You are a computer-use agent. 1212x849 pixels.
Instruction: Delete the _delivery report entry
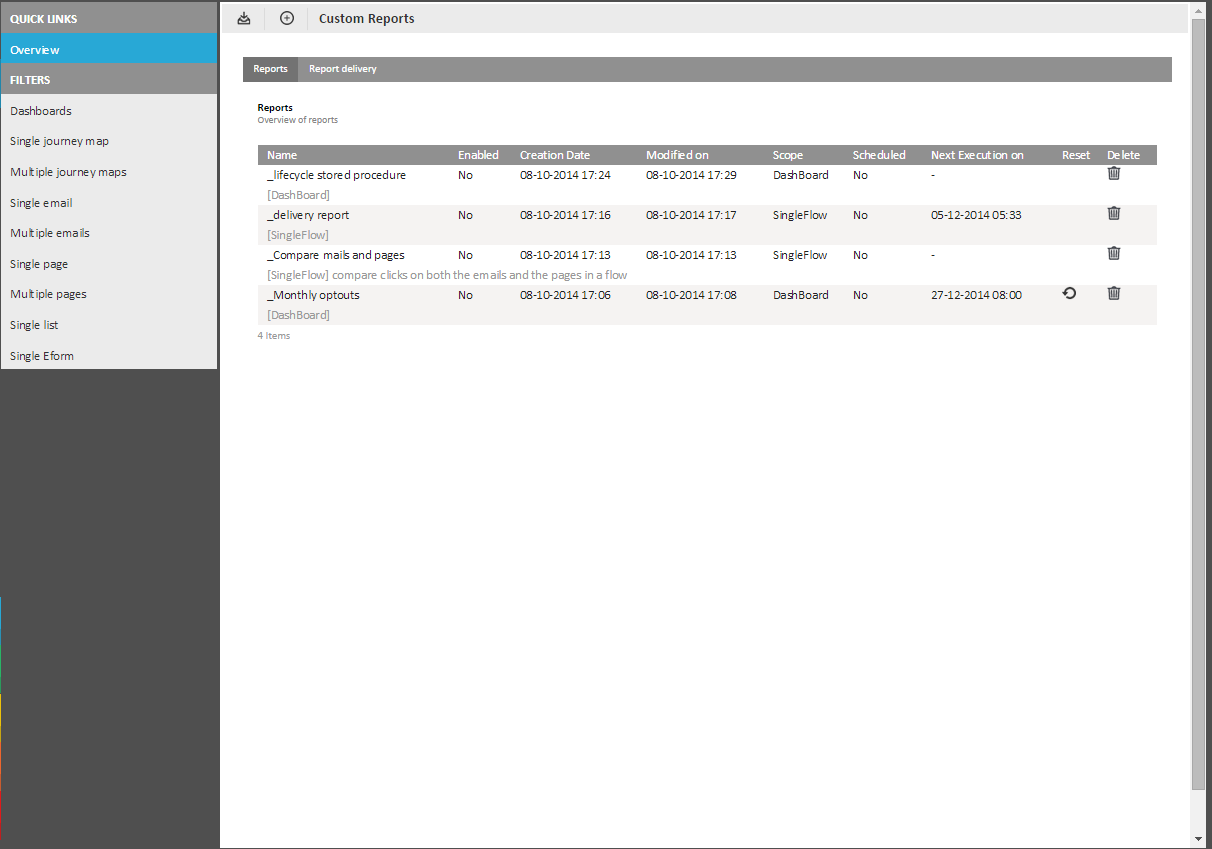(1114, 214)
